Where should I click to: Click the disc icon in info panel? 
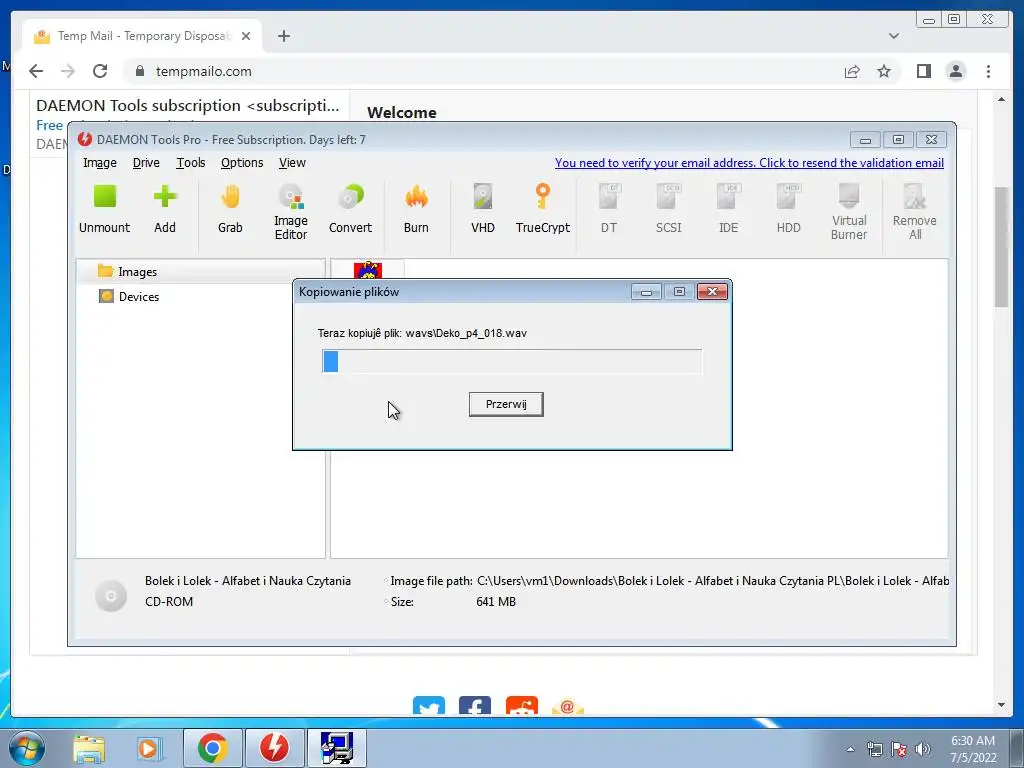point(111,596)
